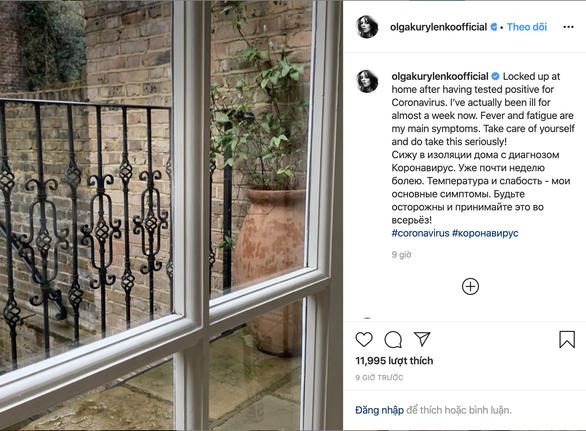Click the verified badge in the header

494,27
